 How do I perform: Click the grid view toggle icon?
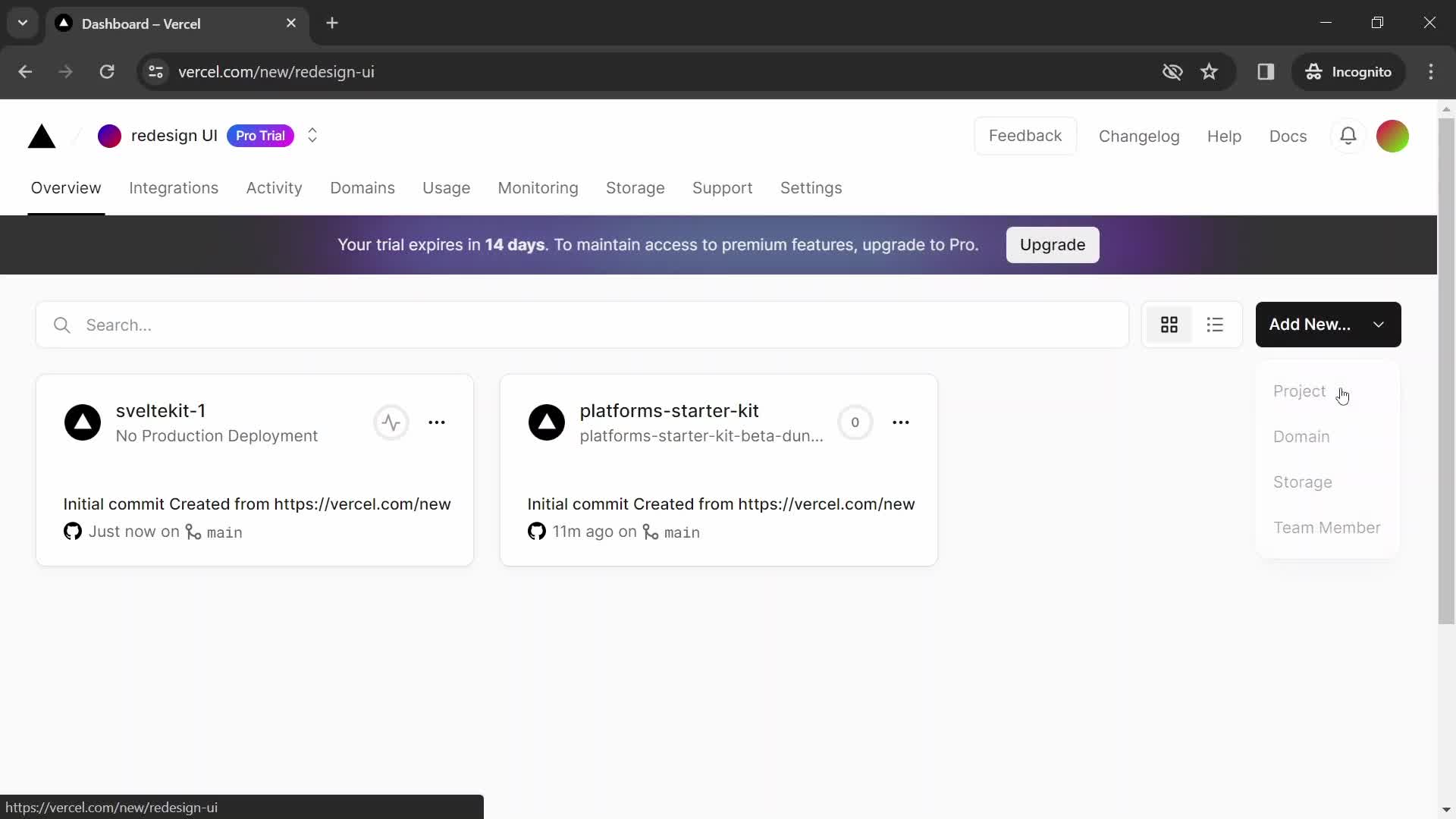click(1169, 324)
